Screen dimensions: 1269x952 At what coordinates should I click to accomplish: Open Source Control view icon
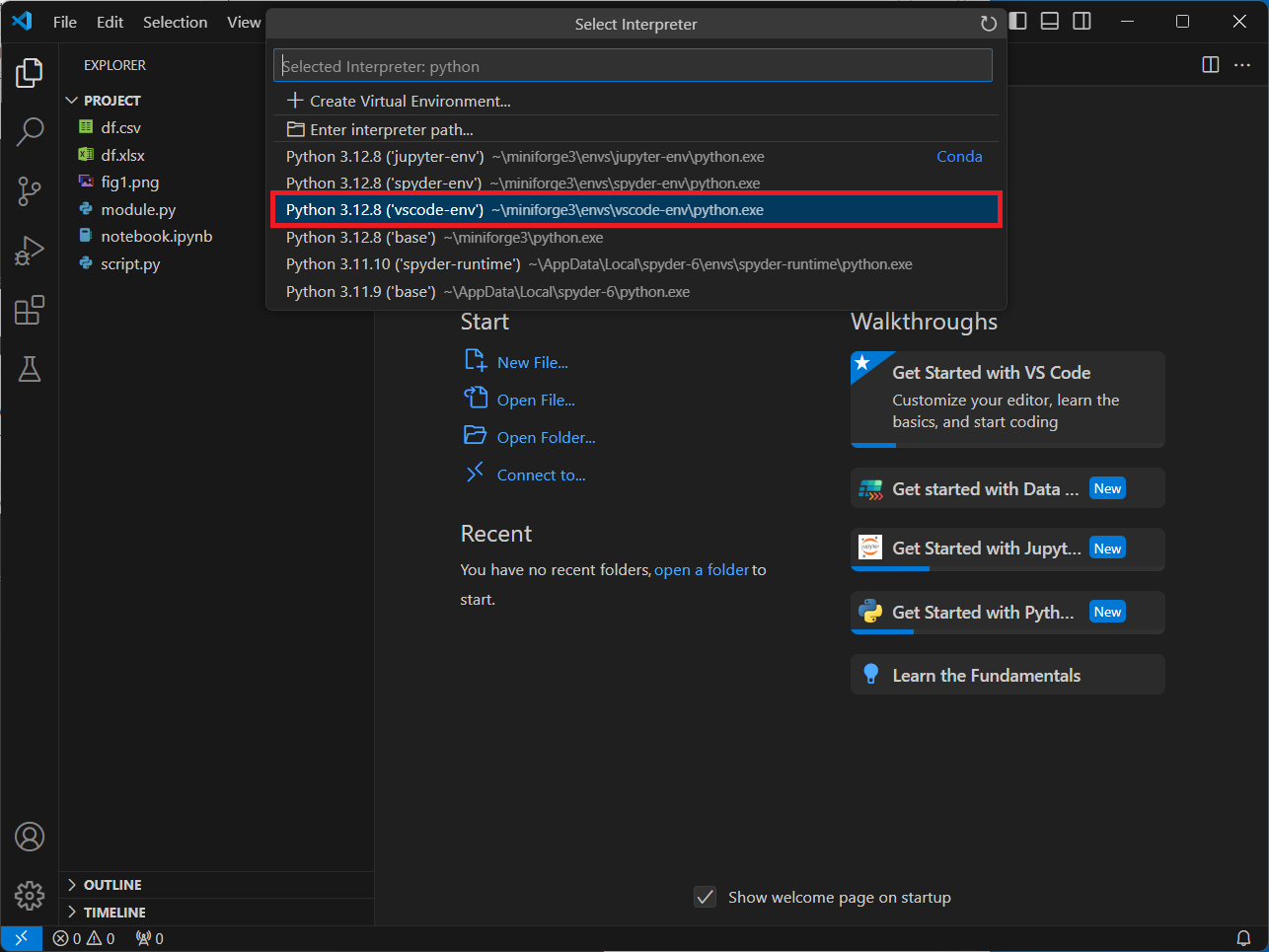pyautogui.click(x=30, y=190)
